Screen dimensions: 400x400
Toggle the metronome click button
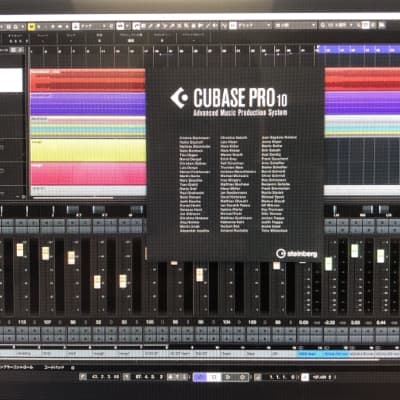(x=305, y=377)
